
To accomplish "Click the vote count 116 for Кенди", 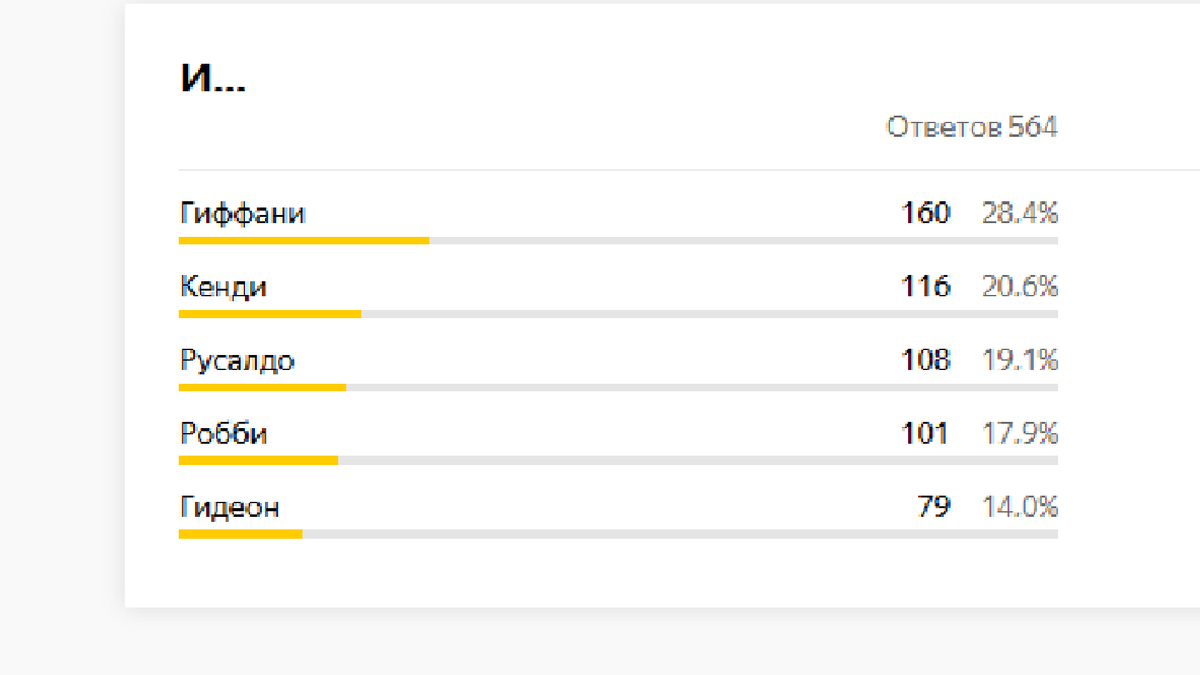I will (925, 288).
